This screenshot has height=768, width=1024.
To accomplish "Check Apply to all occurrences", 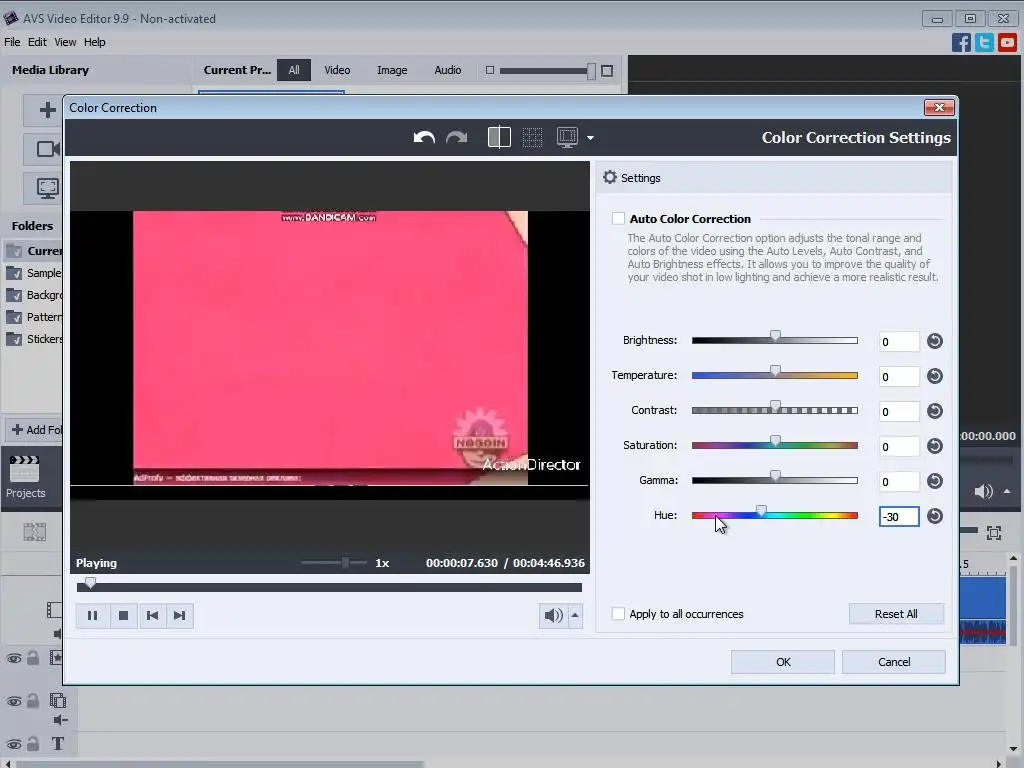I will 618,614.
